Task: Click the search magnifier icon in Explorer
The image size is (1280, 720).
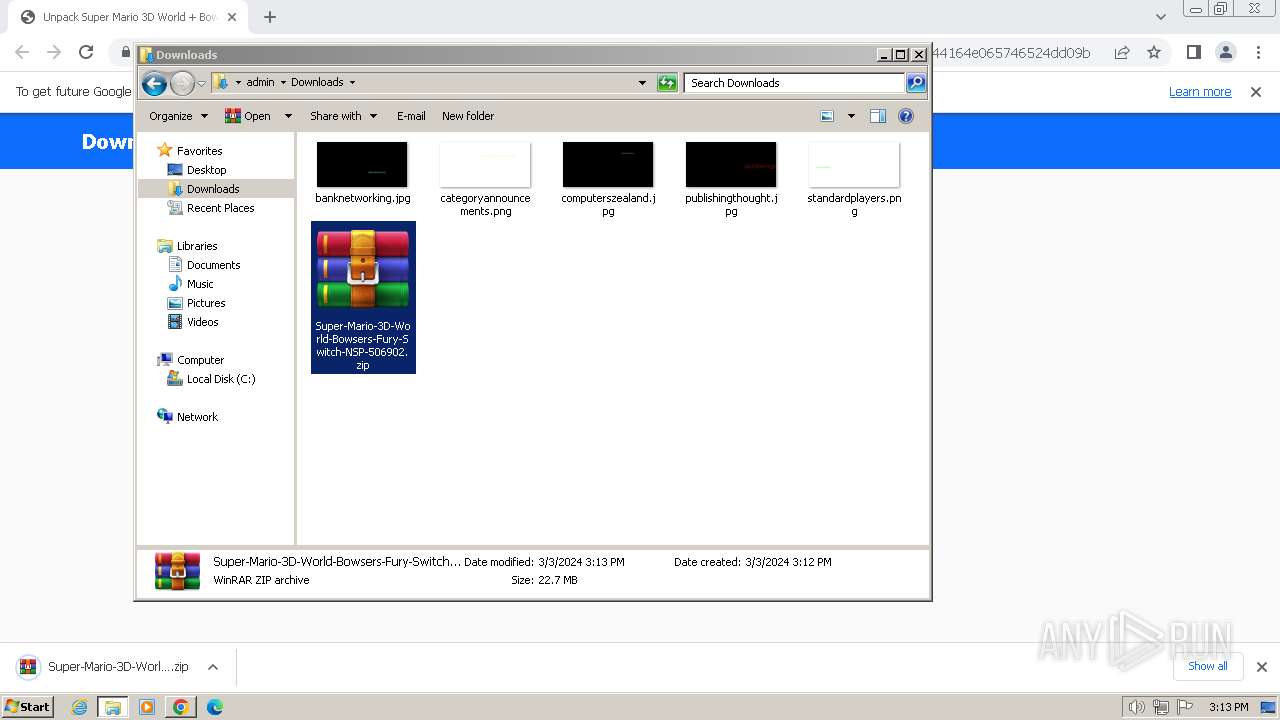Action: point(916,83)
